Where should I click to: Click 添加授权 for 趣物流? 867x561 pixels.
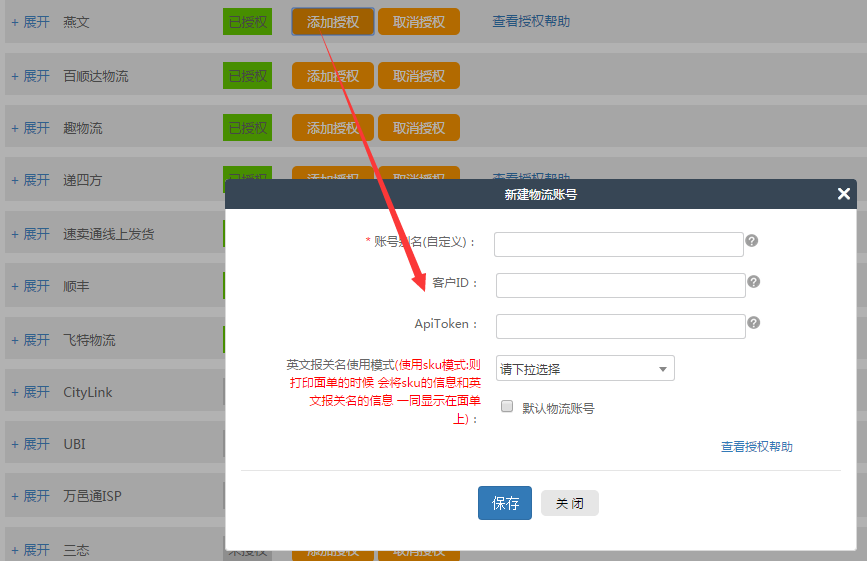[x=333, y=128]
